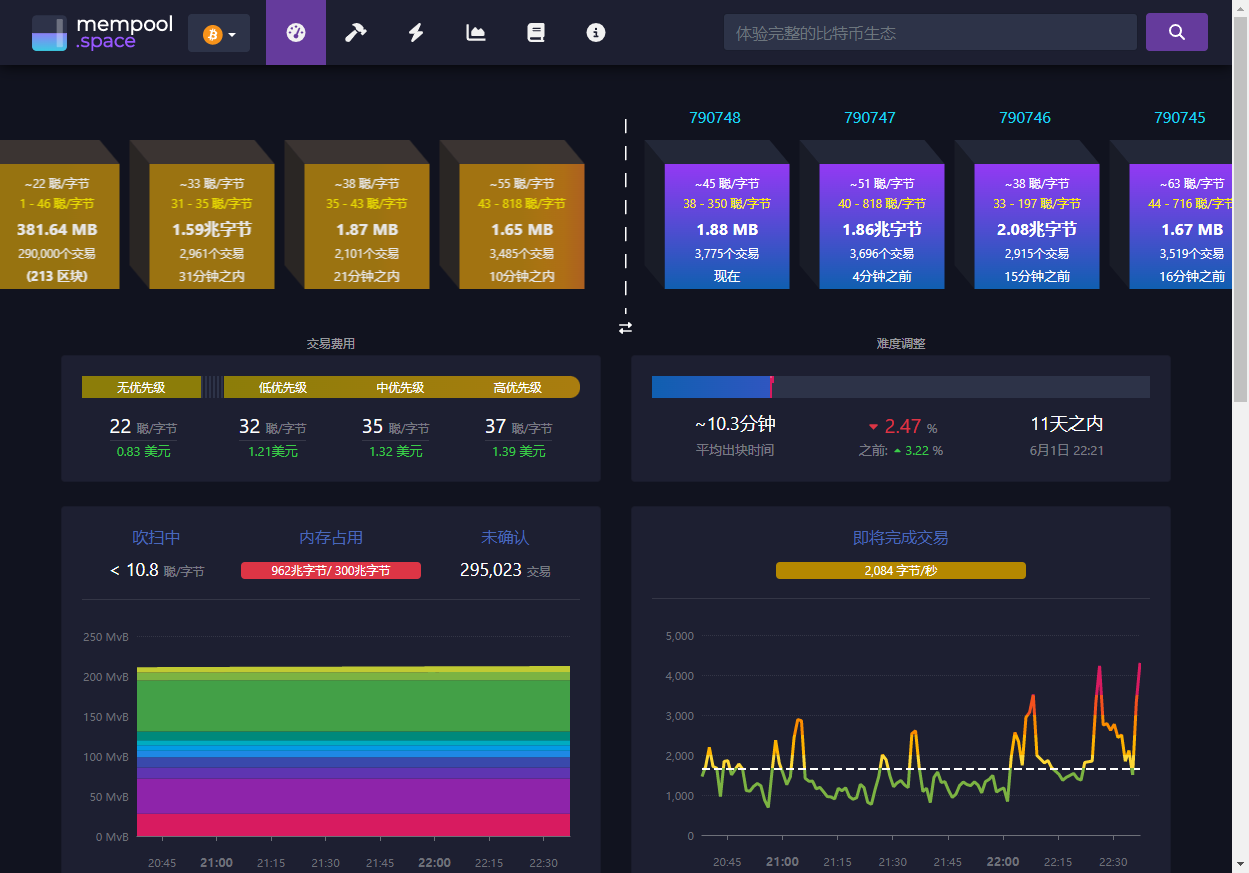
Task: Open the Lightning network page
Action: click(x=415, y=32)
